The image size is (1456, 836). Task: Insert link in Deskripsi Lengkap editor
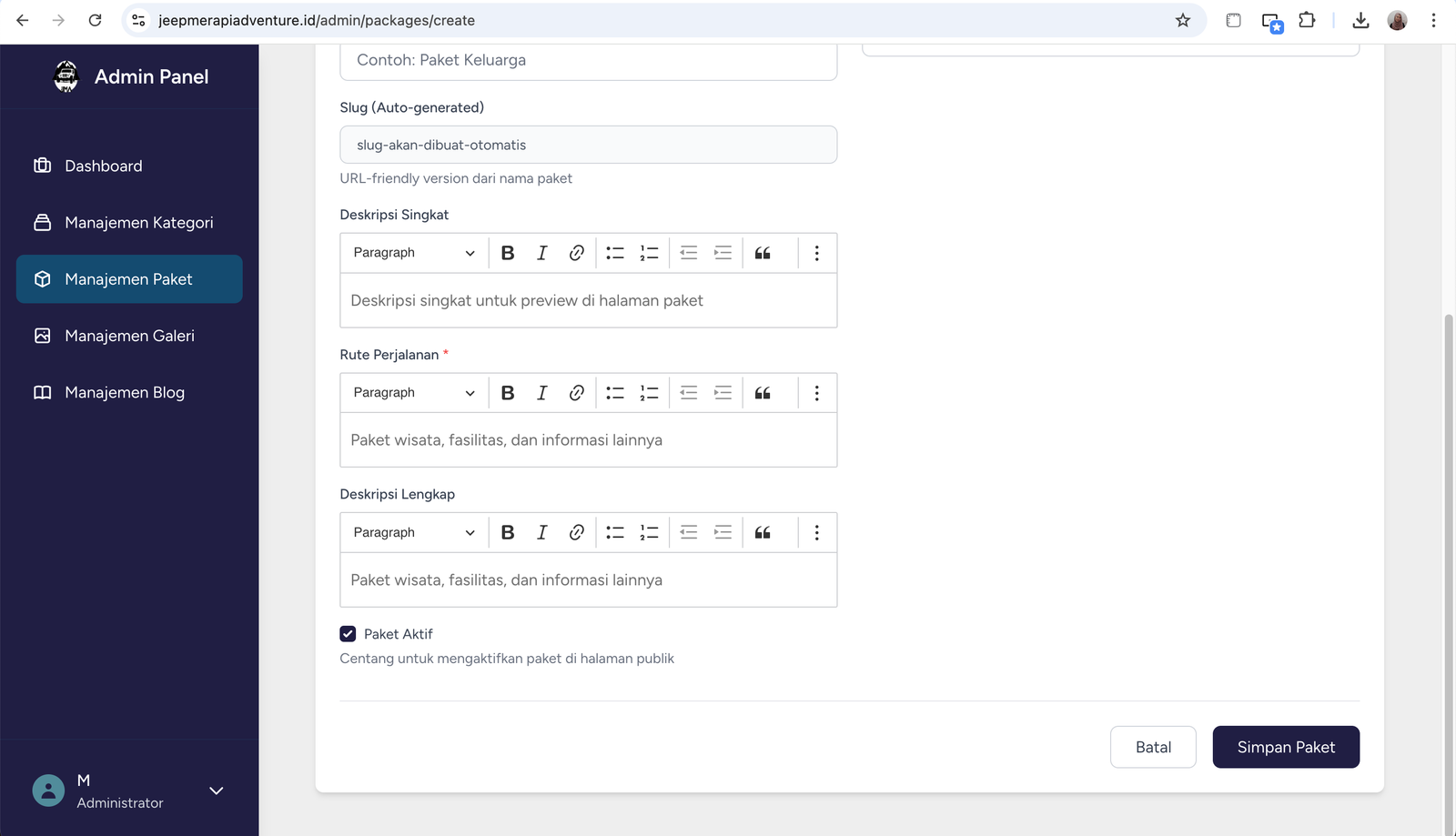576,533
